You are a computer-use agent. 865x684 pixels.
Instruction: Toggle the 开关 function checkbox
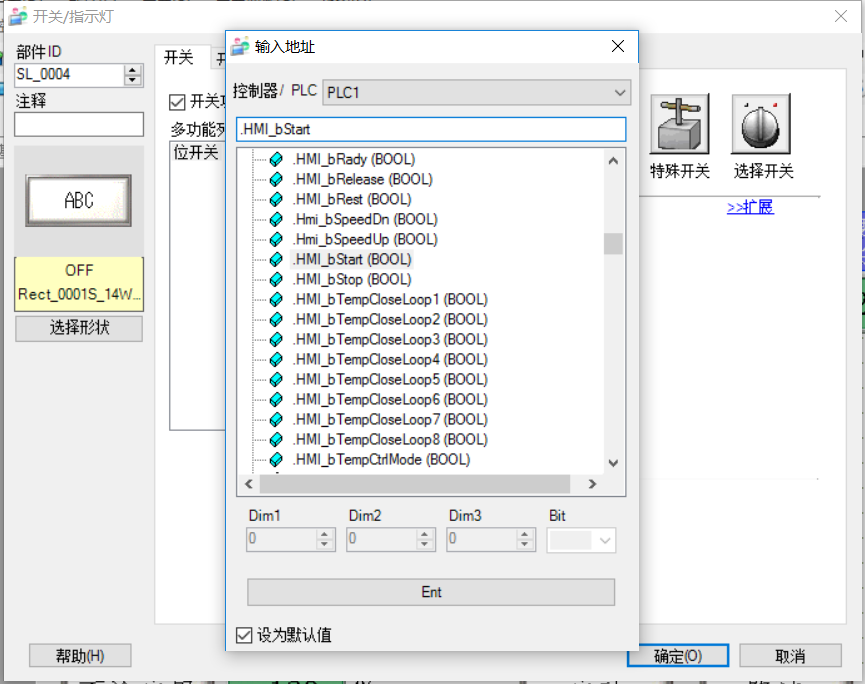[178, 101]
